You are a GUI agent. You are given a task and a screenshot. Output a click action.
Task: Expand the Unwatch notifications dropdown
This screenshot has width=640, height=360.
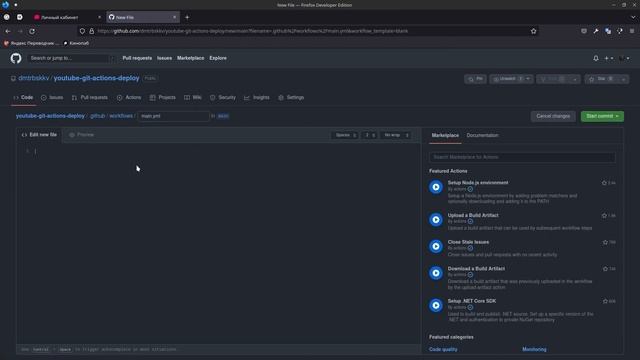click(528, 79)
